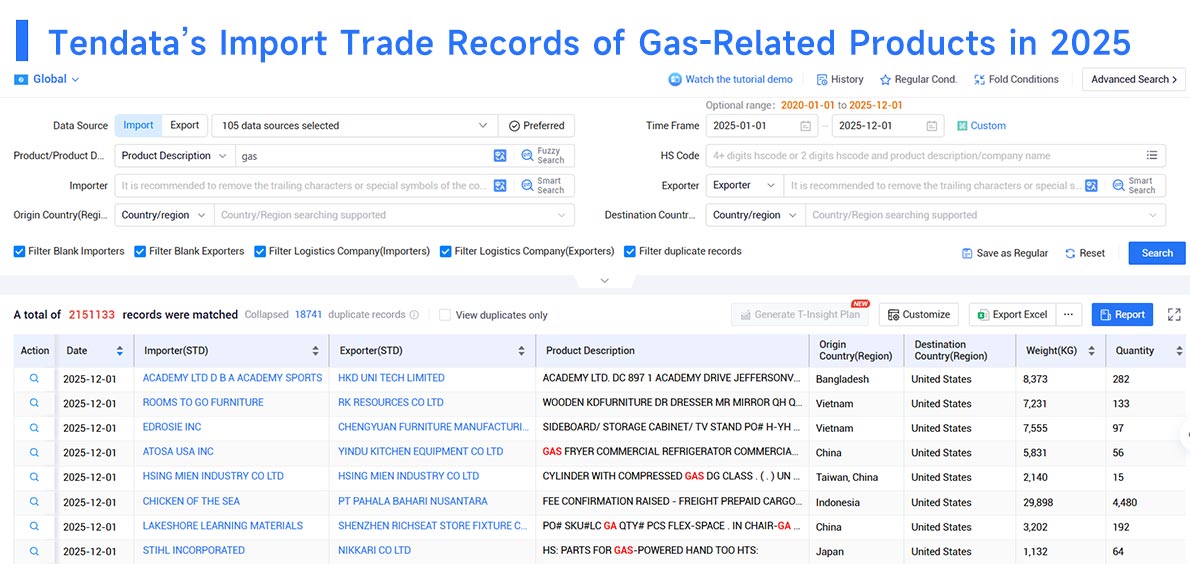Reset search filters

point(1085,253)
